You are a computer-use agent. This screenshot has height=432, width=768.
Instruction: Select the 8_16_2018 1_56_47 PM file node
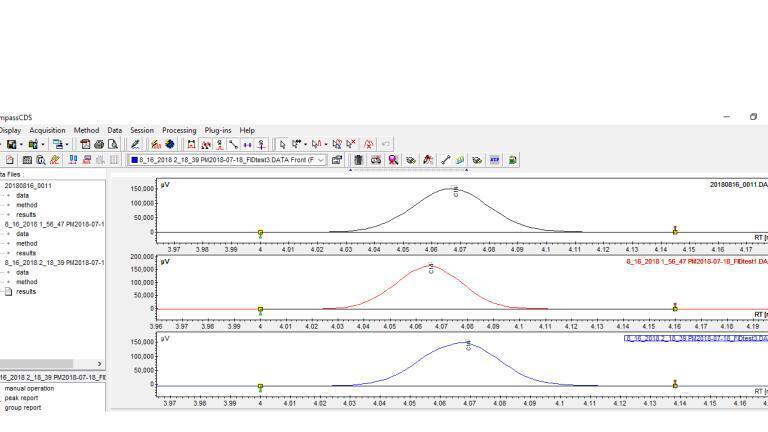click(54, 224)
